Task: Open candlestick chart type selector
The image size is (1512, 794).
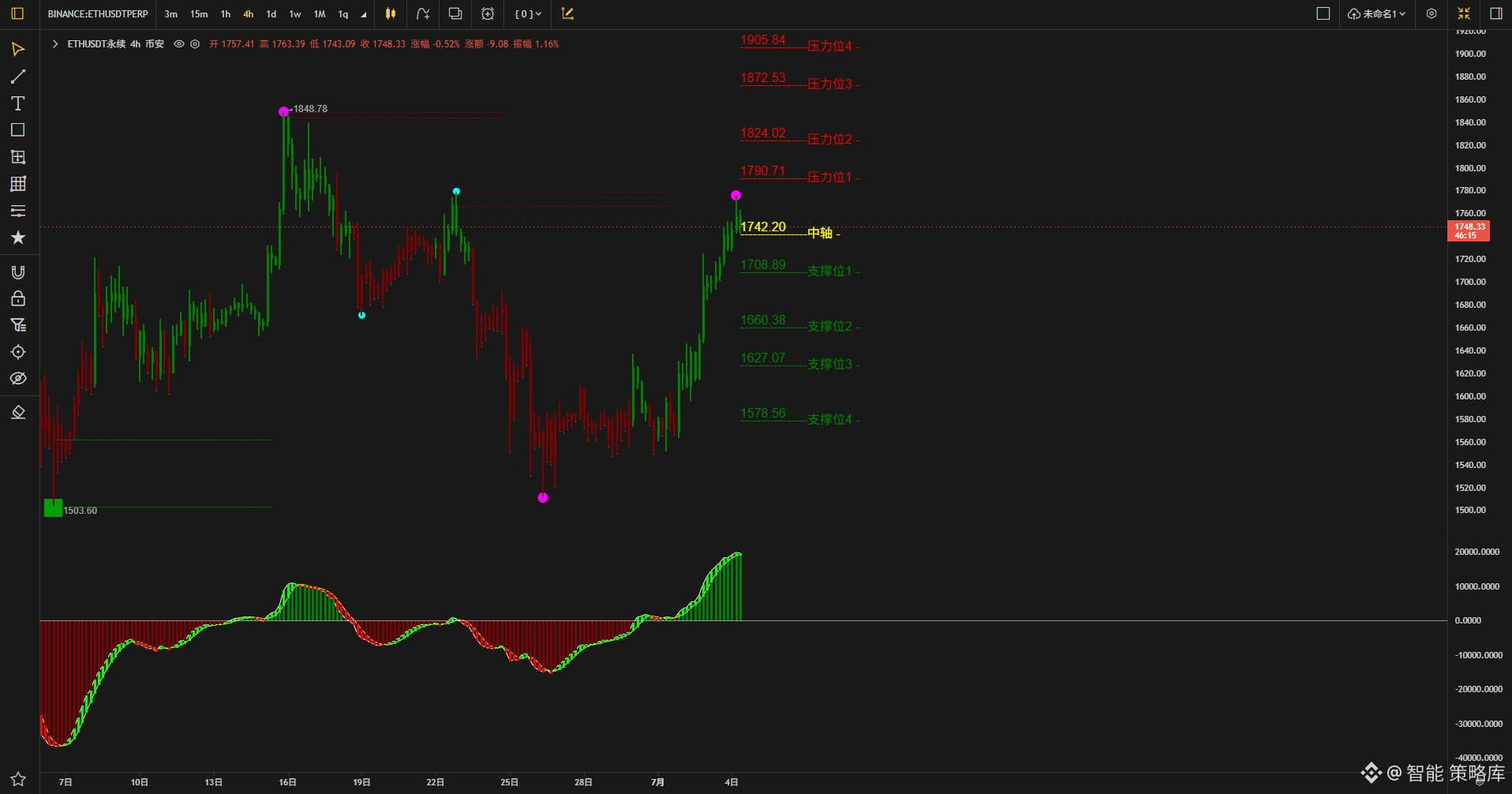Action: (x=391, y=13)
